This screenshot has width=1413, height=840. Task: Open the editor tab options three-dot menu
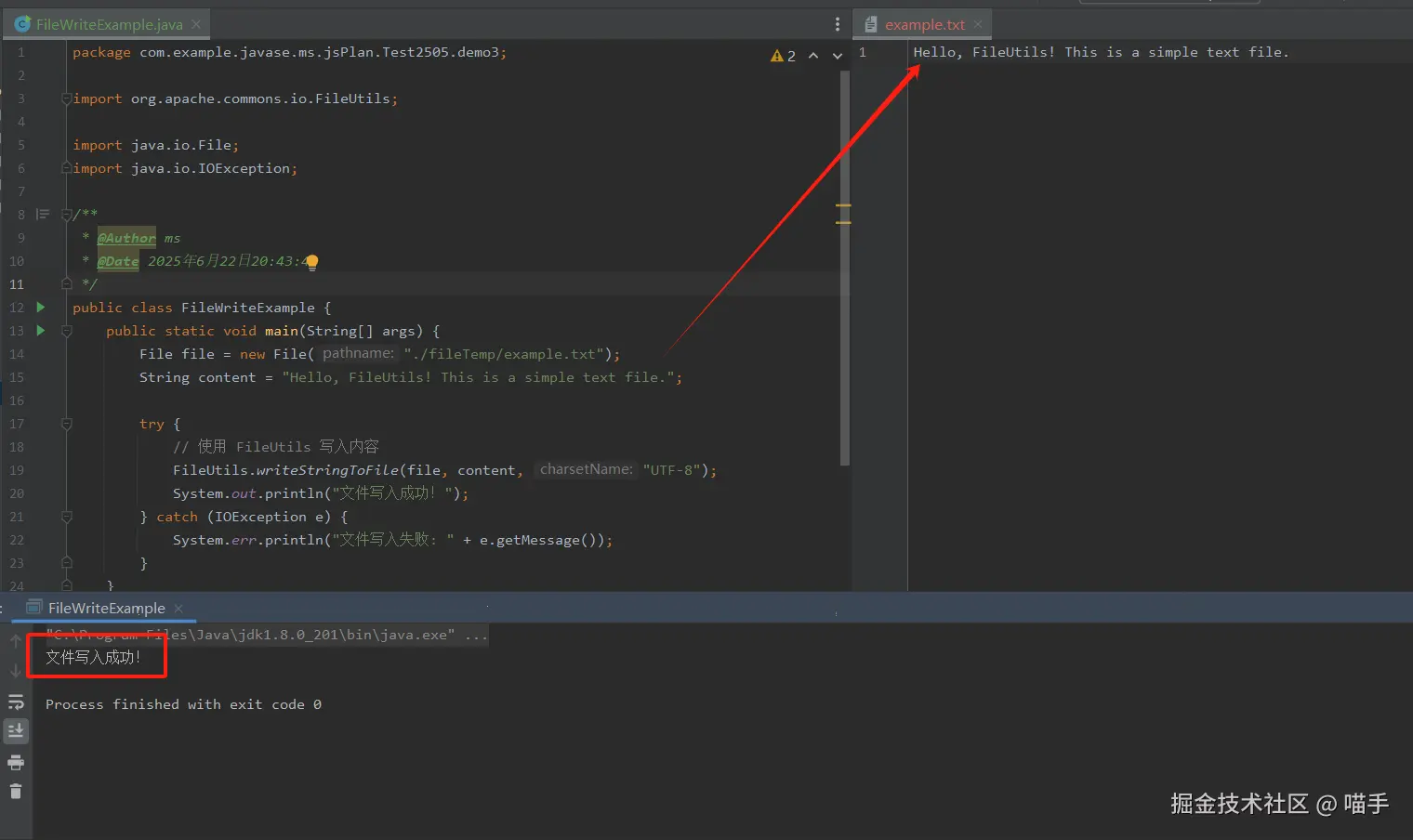pyautogui.click(x=837, y=24)
